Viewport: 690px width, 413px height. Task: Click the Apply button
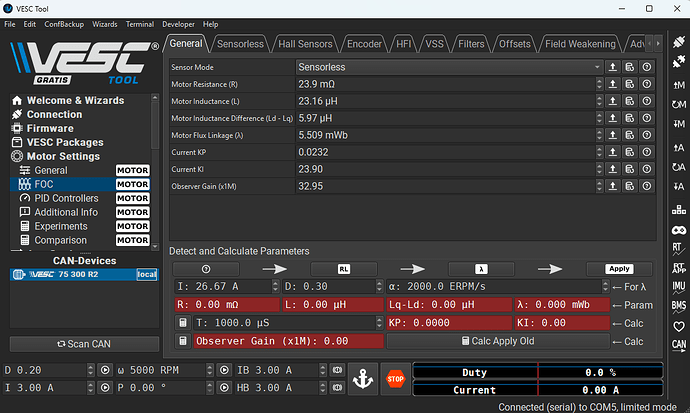(x=619, y=269)
